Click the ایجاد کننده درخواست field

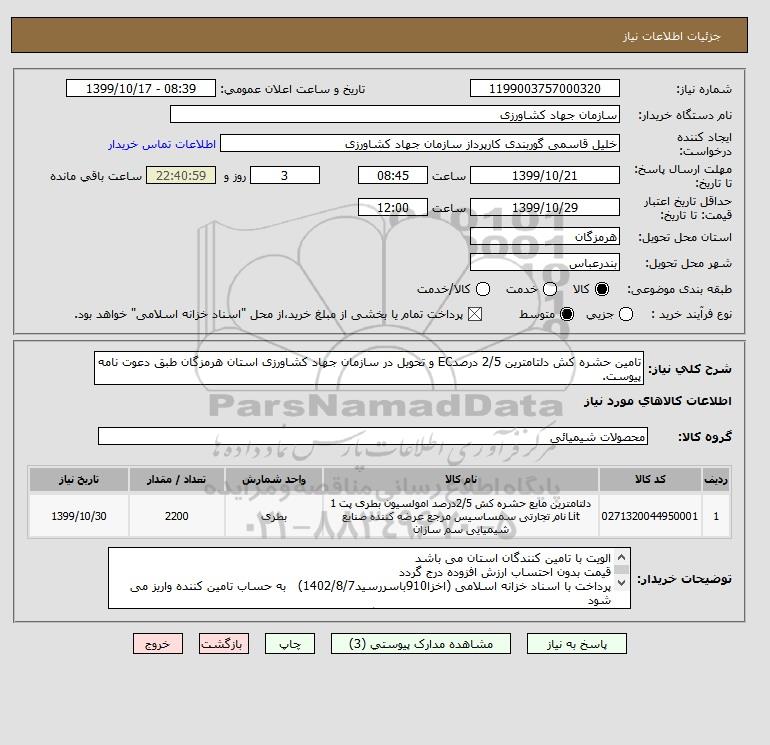420,143
